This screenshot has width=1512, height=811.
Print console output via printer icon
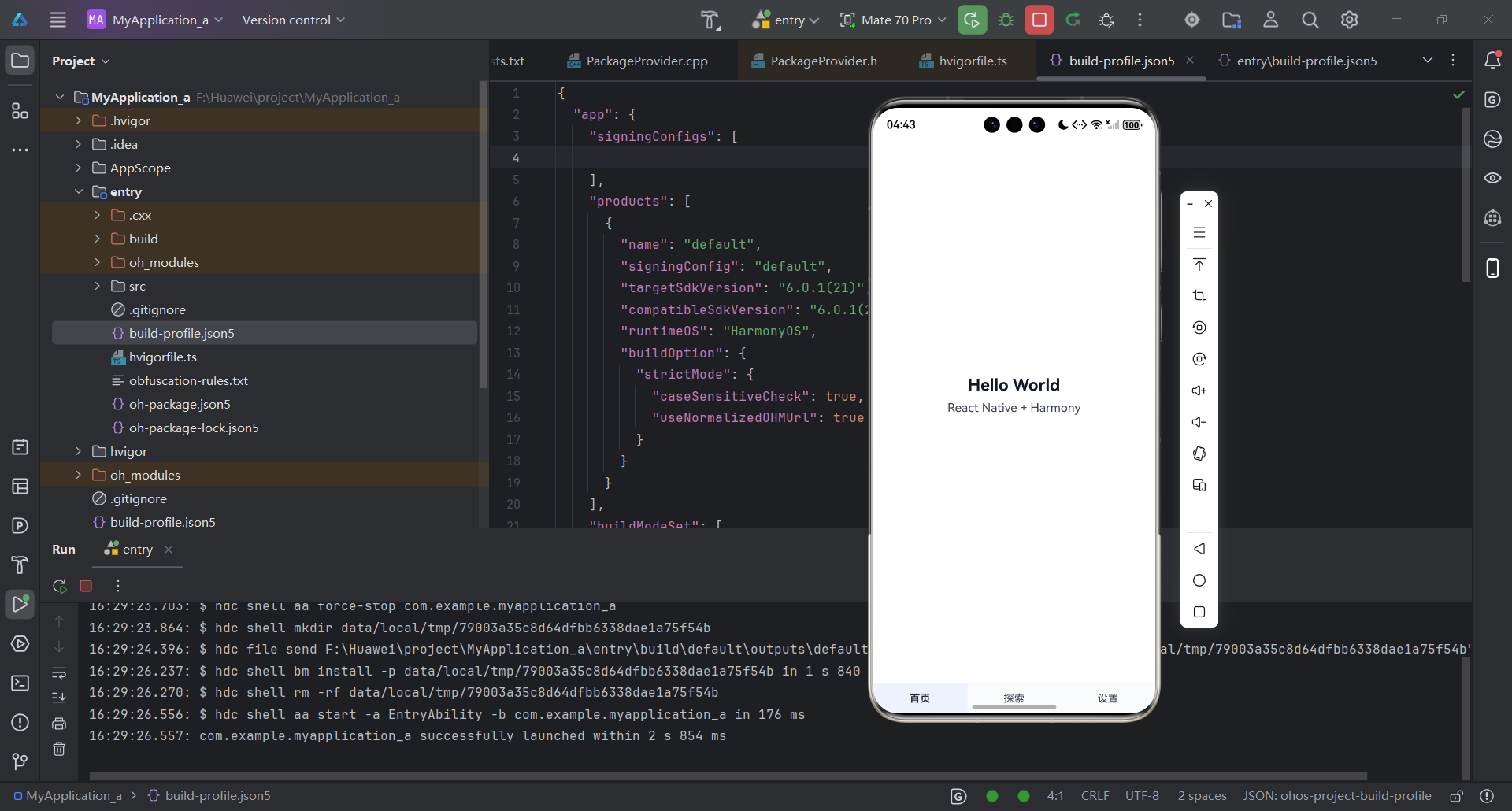click(x=59, y=724)
